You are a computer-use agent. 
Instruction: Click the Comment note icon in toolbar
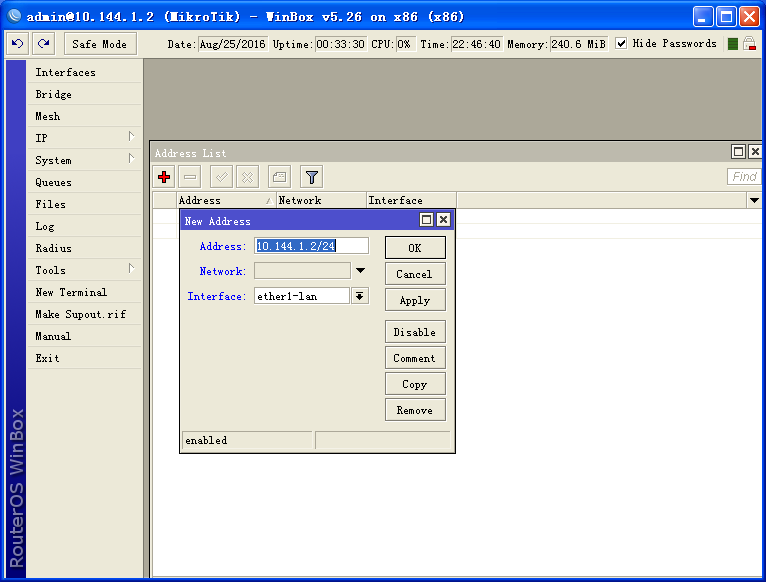click(279, 177)
